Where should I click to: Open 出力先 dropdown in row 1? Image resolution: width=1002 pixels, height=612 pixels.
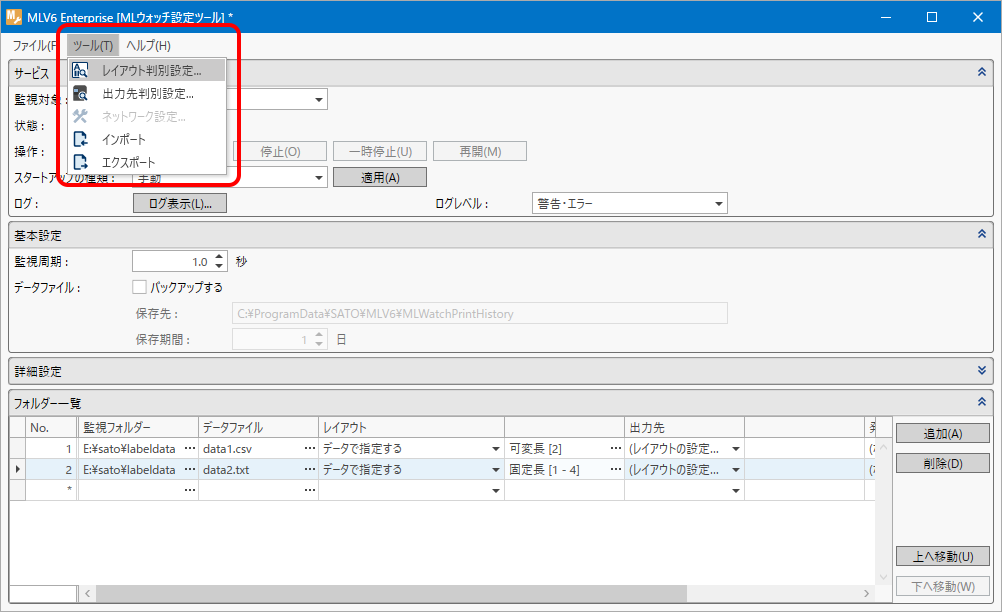(736, 449)
